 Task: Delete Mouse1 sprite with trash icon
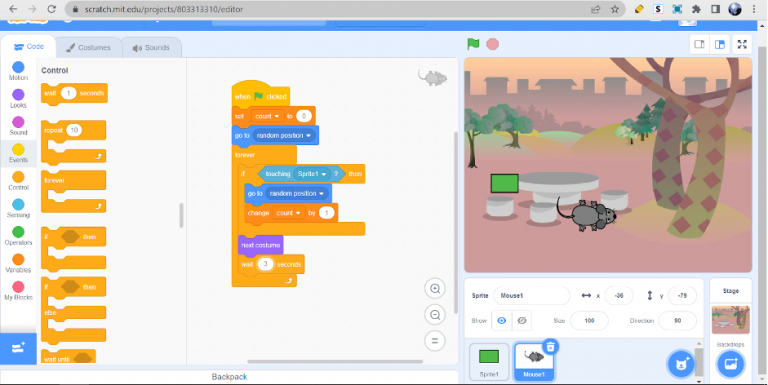tap(551, 347)
